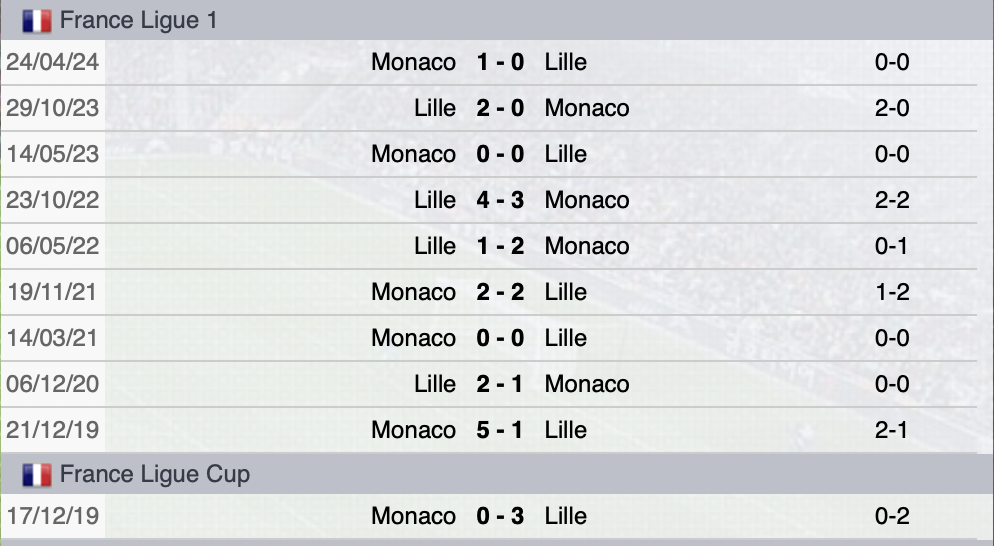
Task: Select the 24/04/24 Monaco 1 - 0 Lille score
Action: 500,62
